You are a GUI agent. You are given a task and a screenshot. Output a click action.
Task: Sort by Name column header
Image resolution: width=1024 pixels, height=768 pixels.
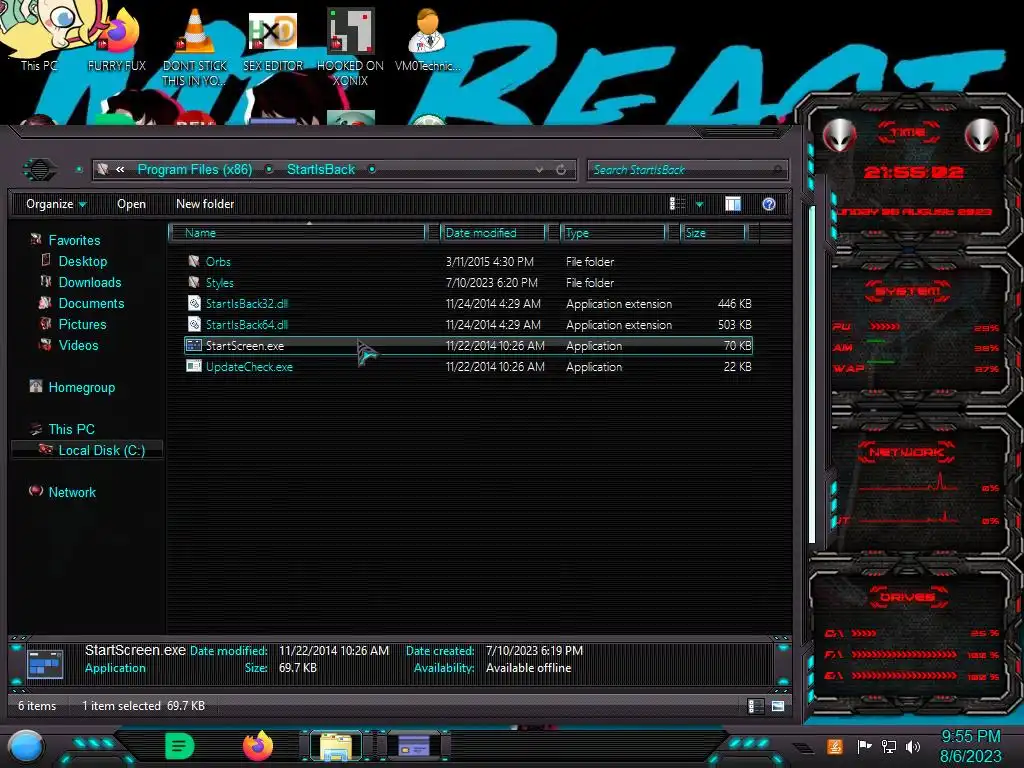[297, 232]
